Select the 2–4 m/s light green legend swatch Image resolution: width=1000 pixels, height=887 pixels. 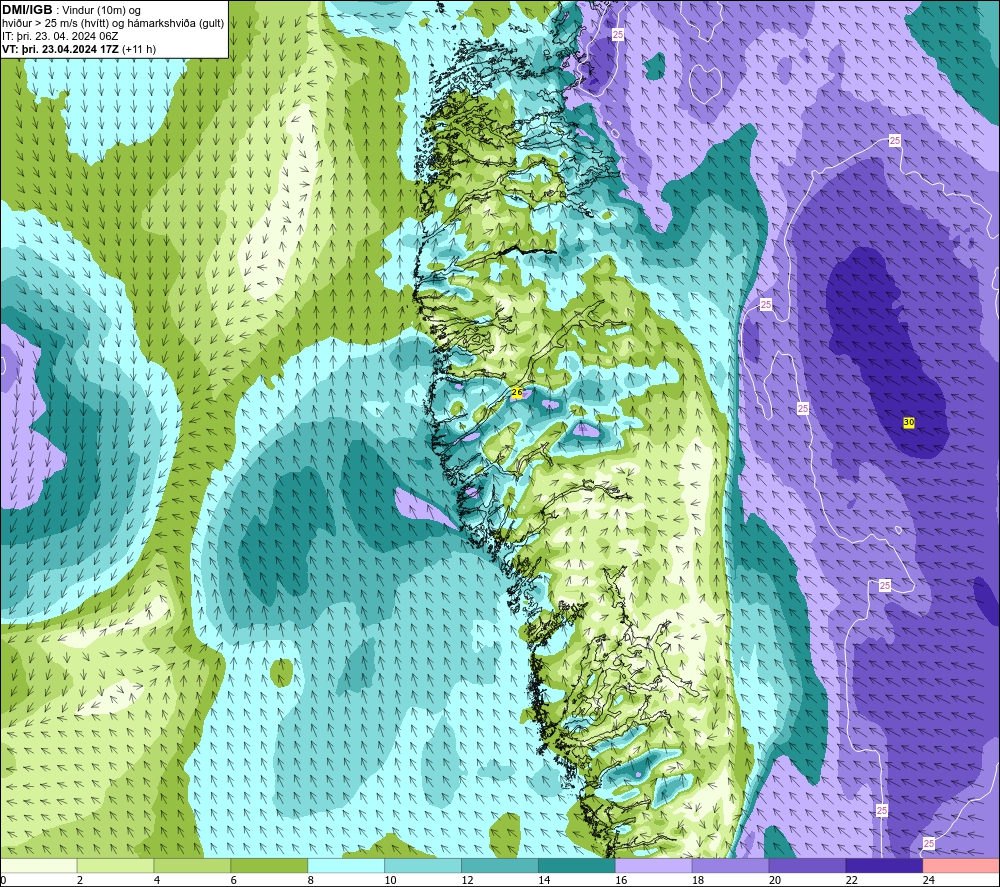(x=115, y=865)
